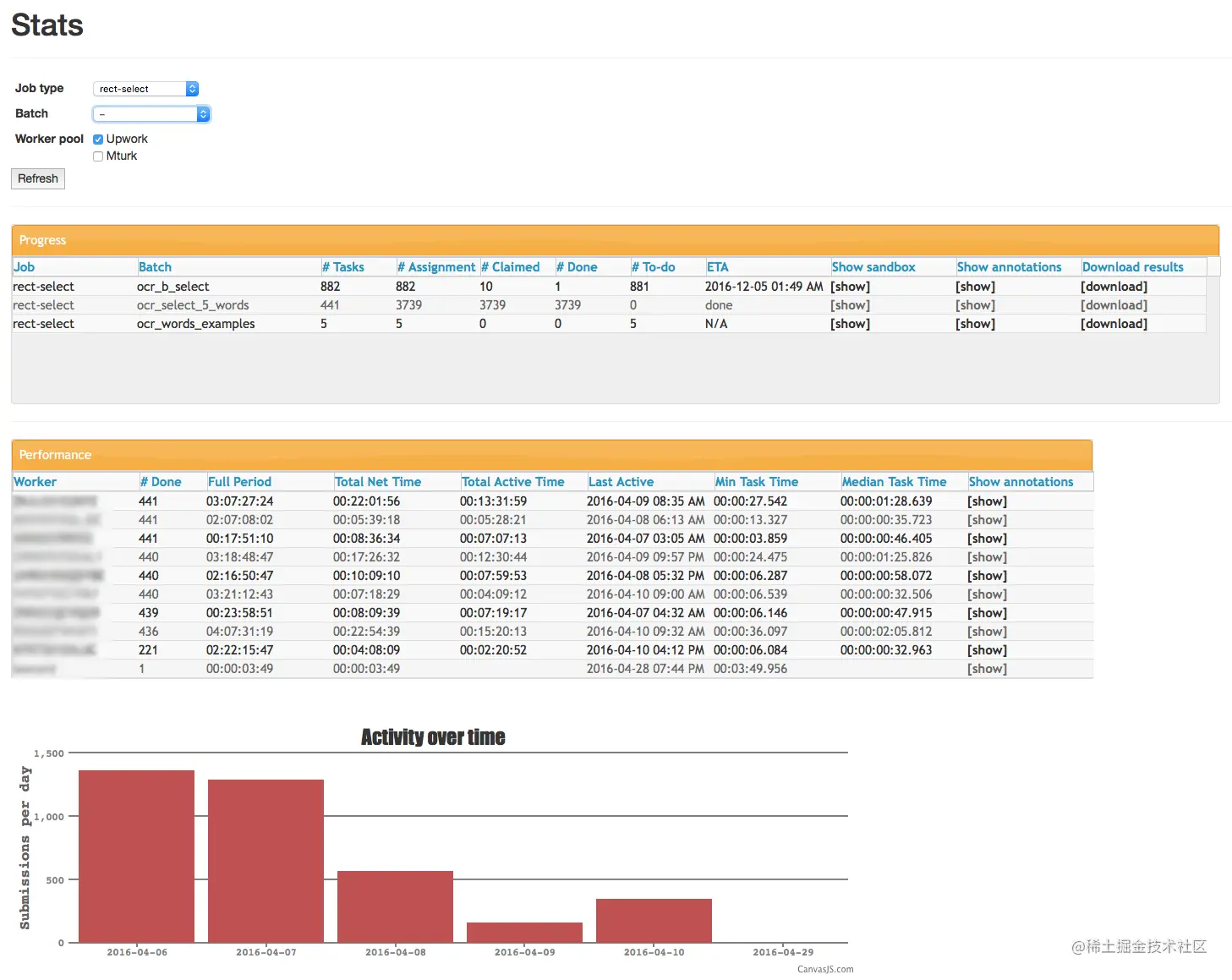Enable the Mturk worker pool
Viewport: 1232px width, 980px height.
[x=98, y=156]
